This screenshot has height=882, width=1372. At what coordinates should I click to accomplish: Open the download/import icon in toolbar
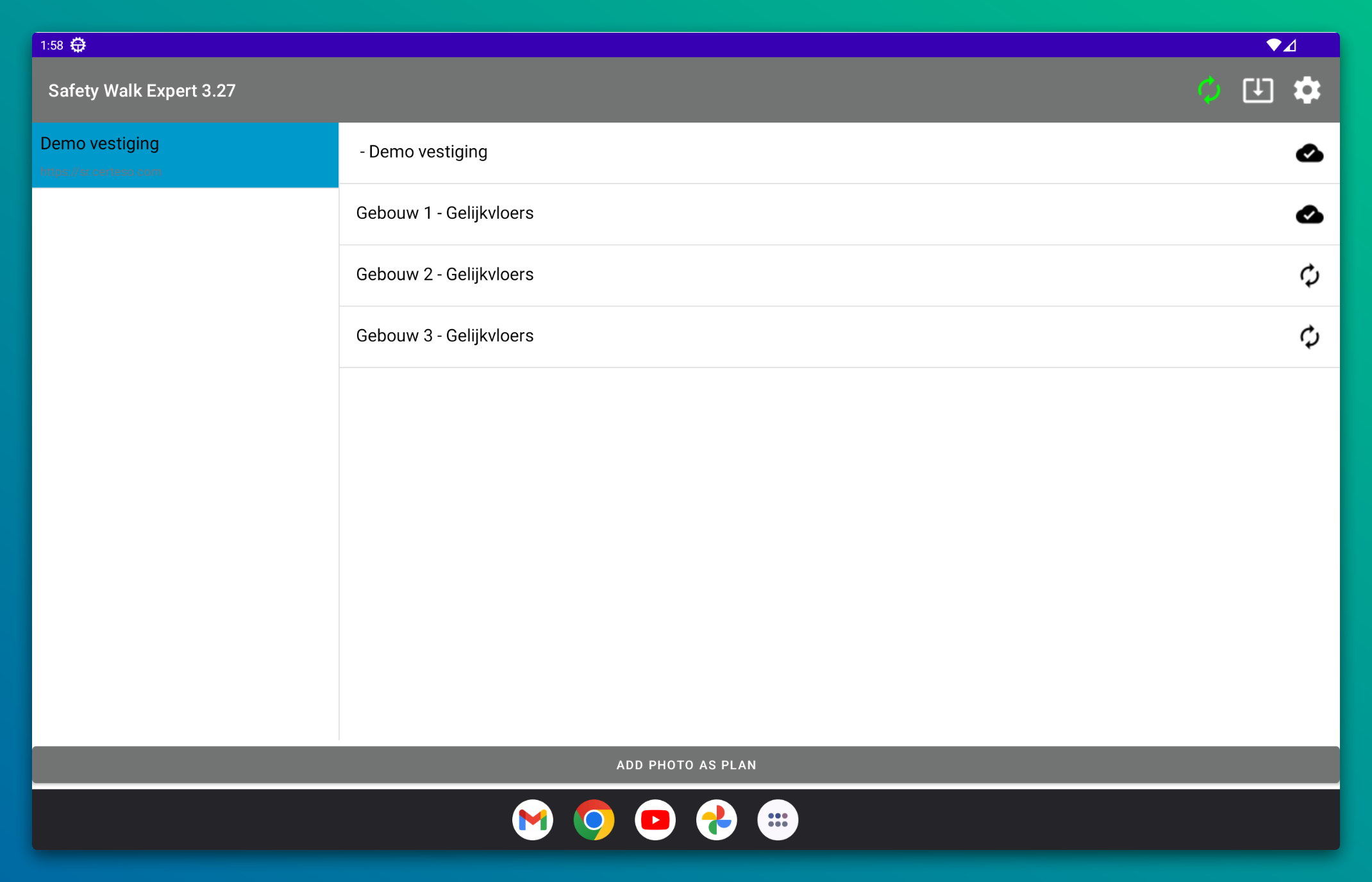(x=1257, y=90)
